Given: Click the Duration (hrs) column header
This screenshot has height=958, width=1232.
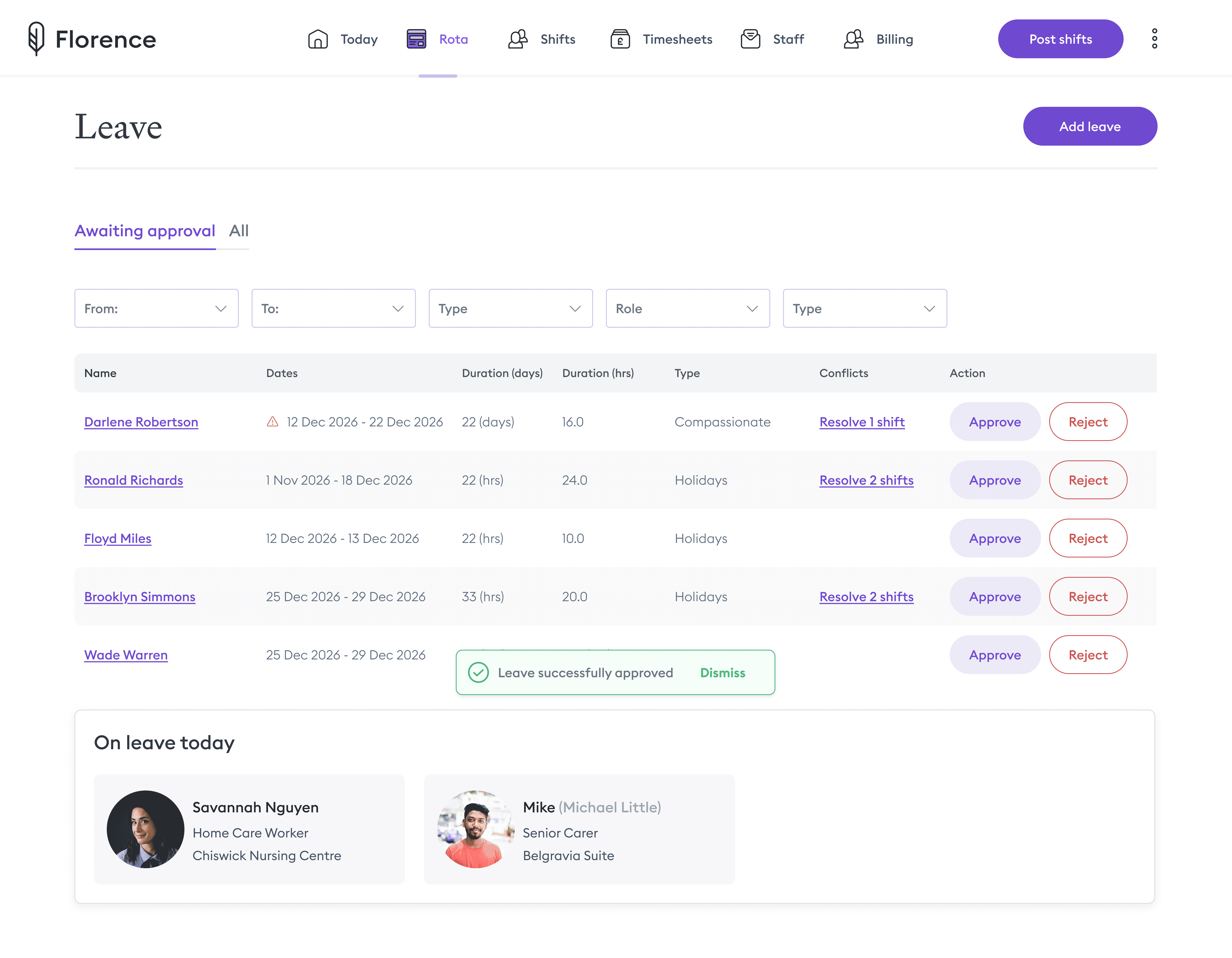Looking at the screenshot, I should [x=598, y=373].
